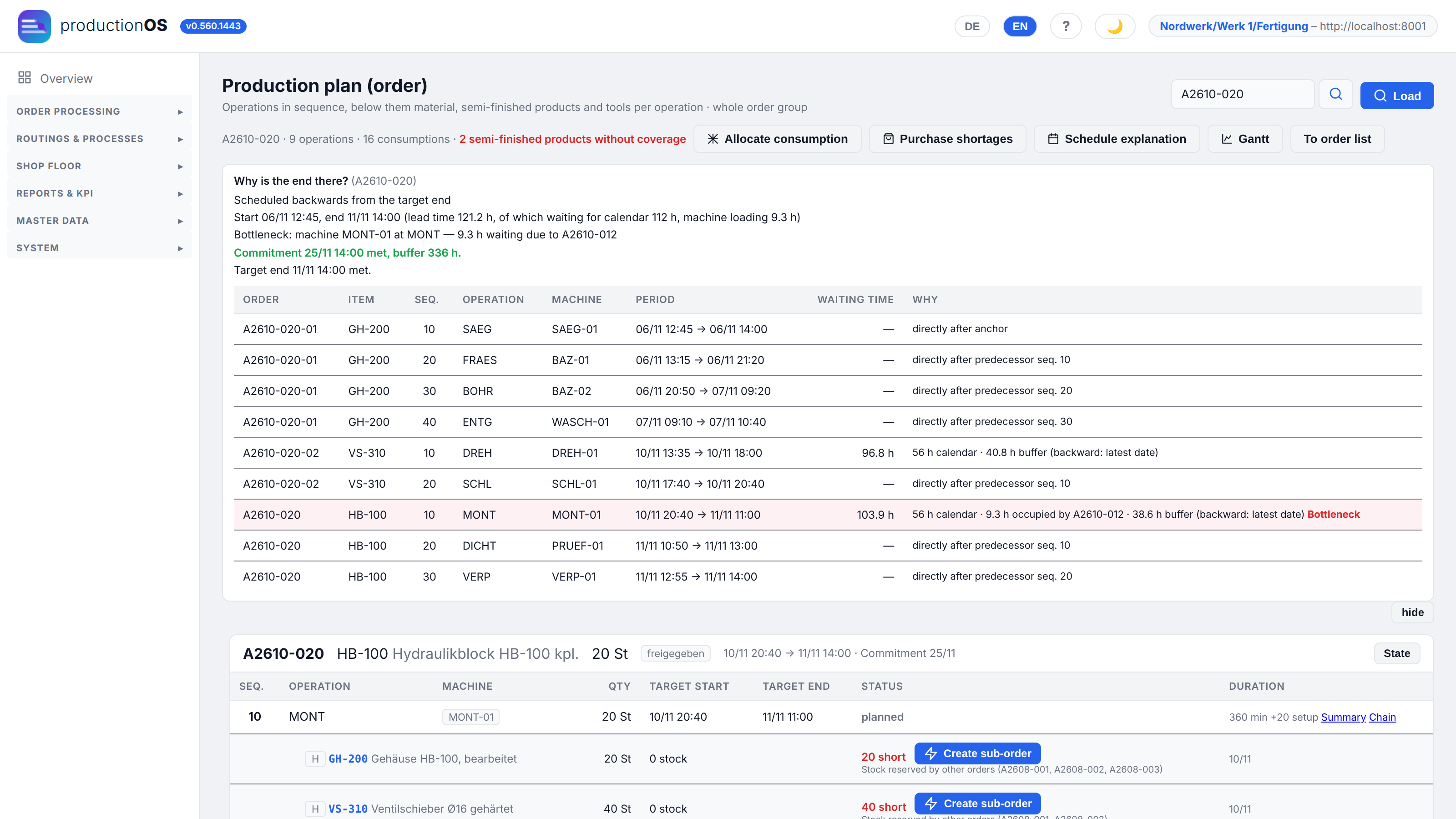Click the productionOS logo icon
Viewport: 1456px width, 819px height.
[x=35, y=26]
